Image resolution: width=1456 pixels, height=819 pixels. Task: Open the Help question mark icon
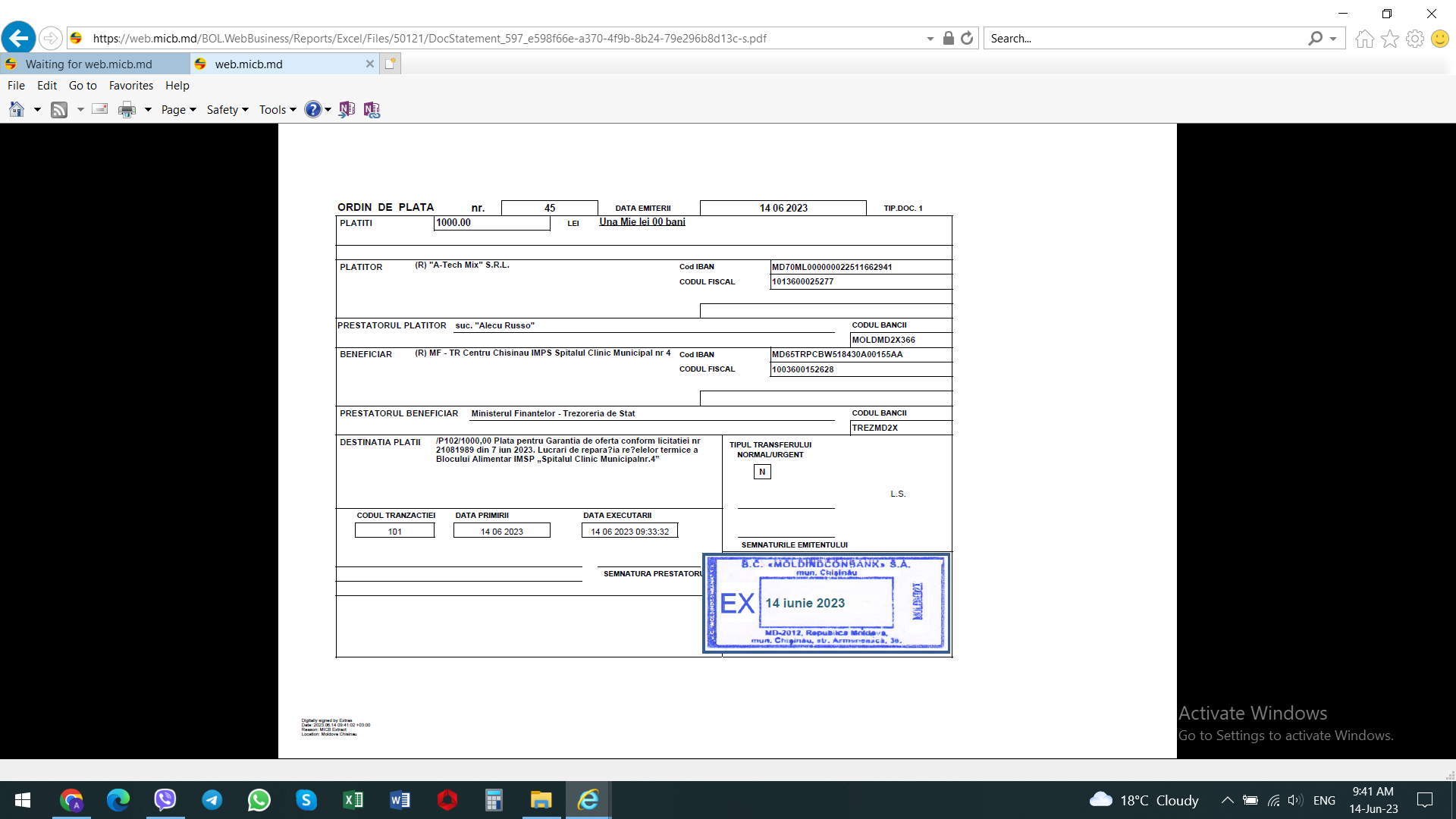(312, 109)
